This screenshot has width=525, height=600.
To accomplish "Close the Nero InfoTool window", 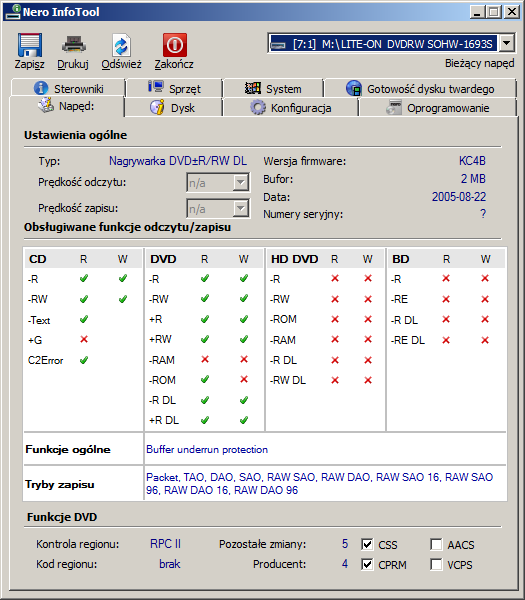I will (x=512, y=12).
